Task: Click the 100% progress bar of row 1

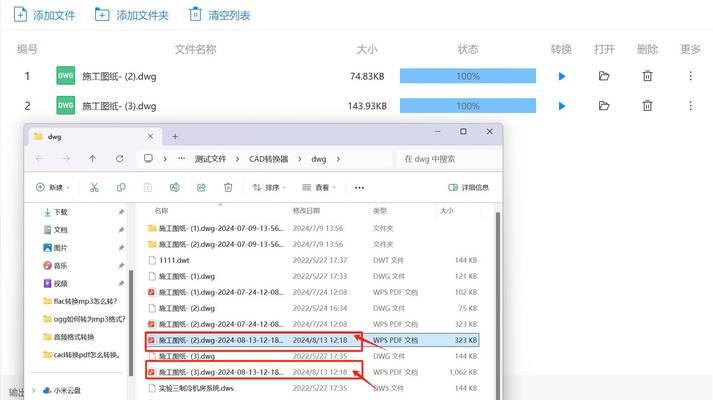Action: point(468,76)
